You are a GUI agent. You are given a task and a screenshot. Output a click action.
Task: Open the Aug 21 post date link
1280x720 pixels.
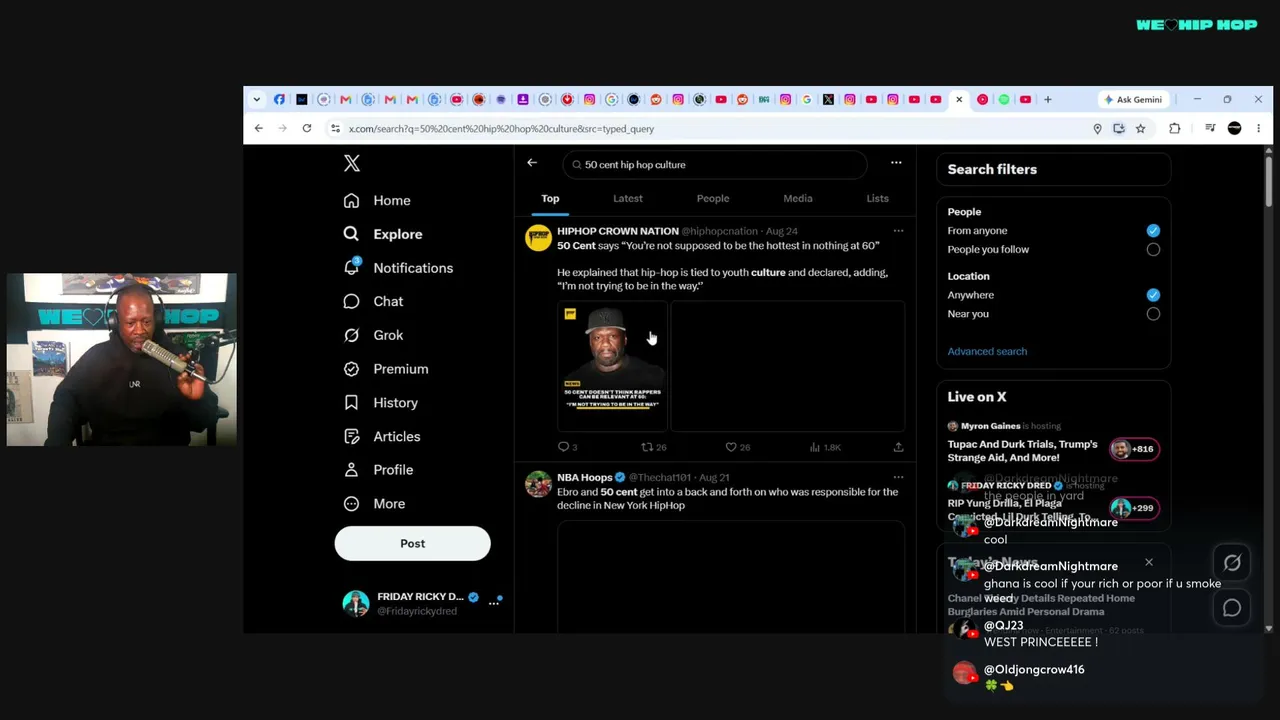point(714,478)
